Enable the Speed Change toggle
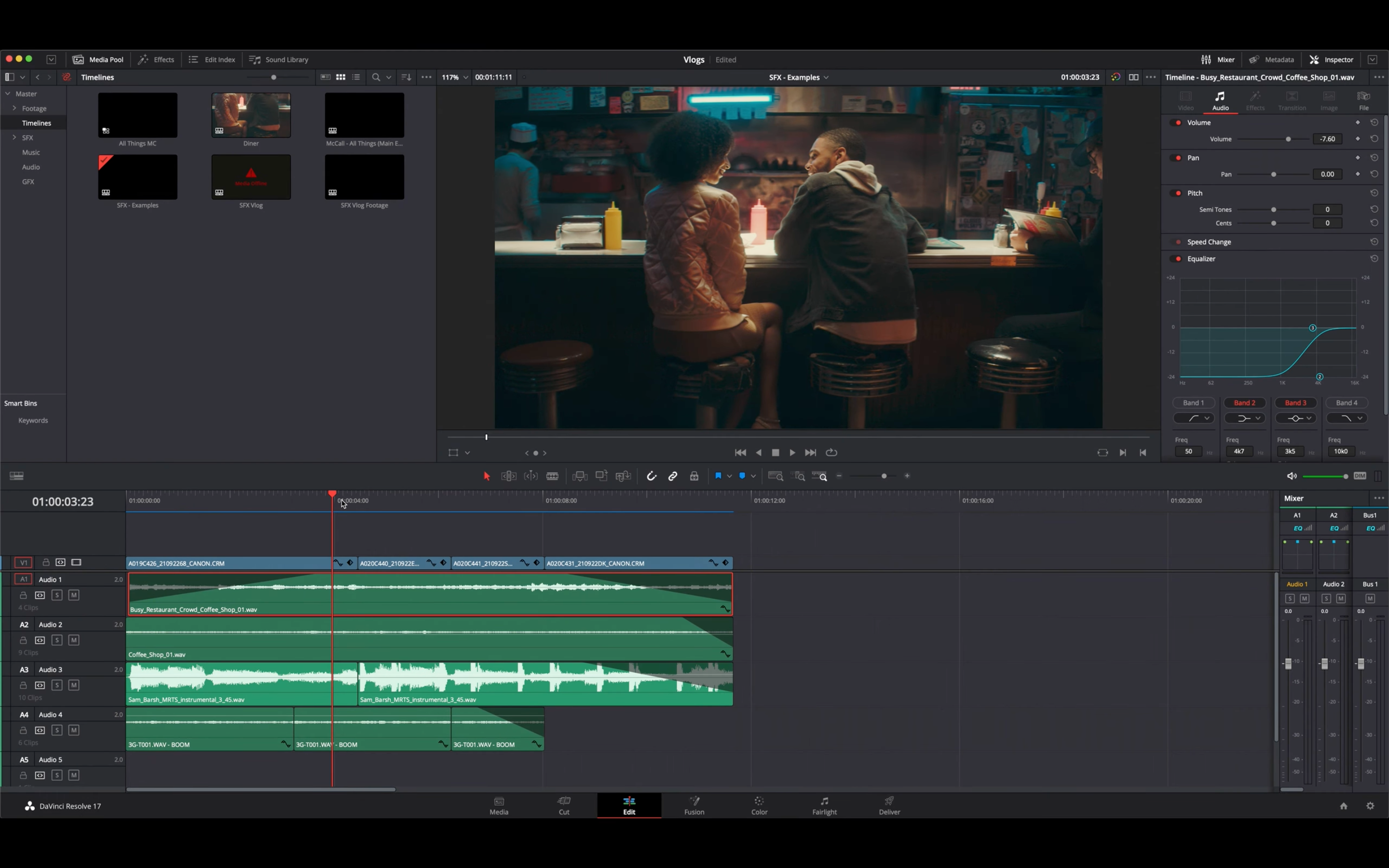The height and width of the screenshot is (868, 1389). 1176,242
